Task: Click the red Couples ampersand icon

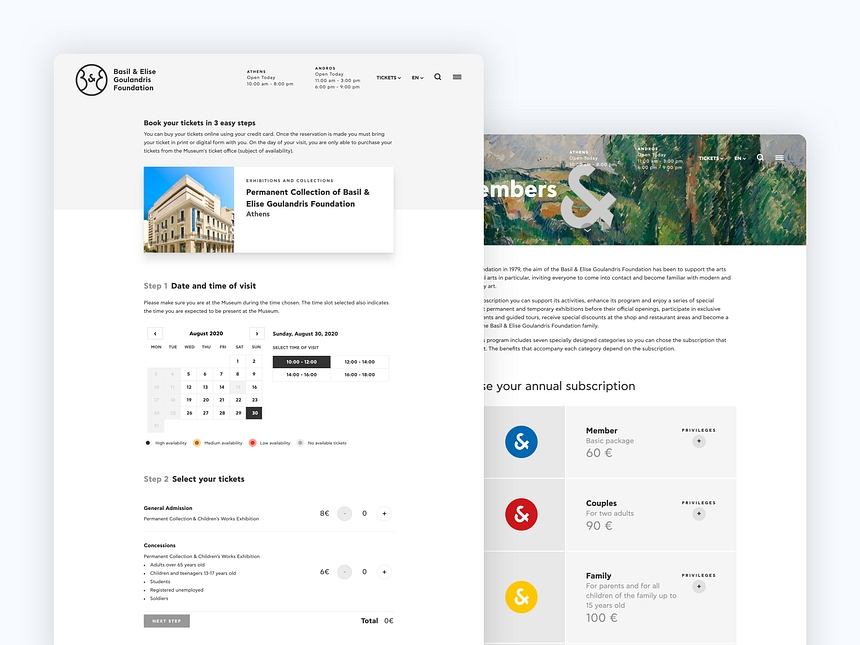Action: coord(521,515)
